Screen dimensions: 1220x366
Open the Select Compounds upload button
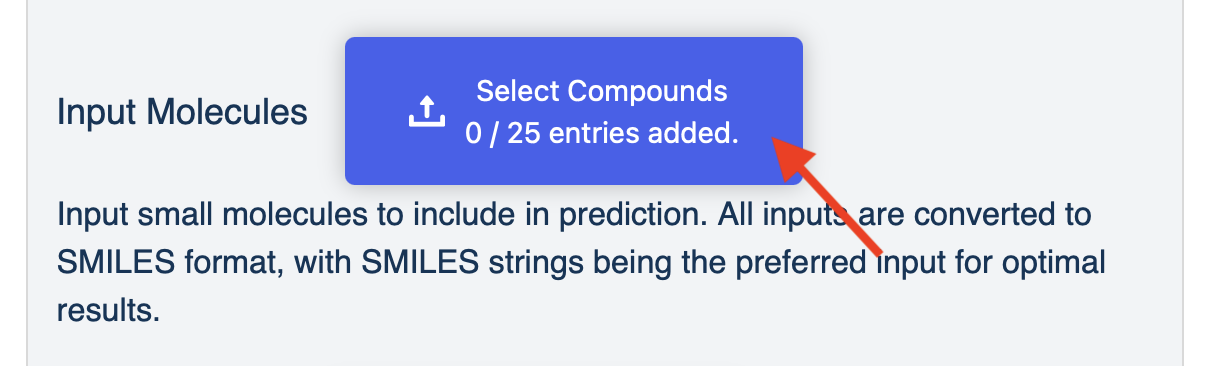point(574,111)
